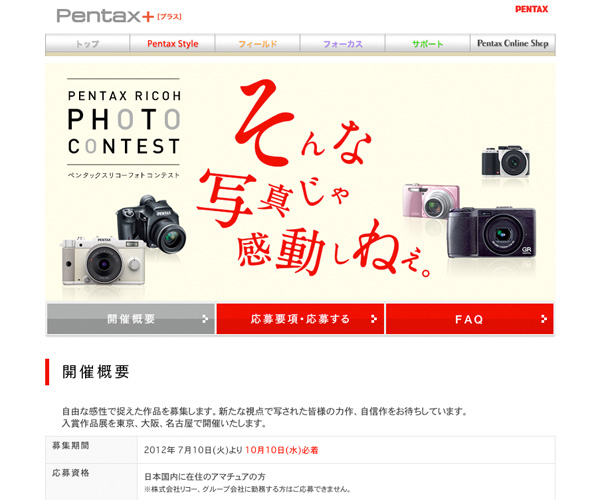Click the red 応募要項・応募する button

[x=300, y=319]
